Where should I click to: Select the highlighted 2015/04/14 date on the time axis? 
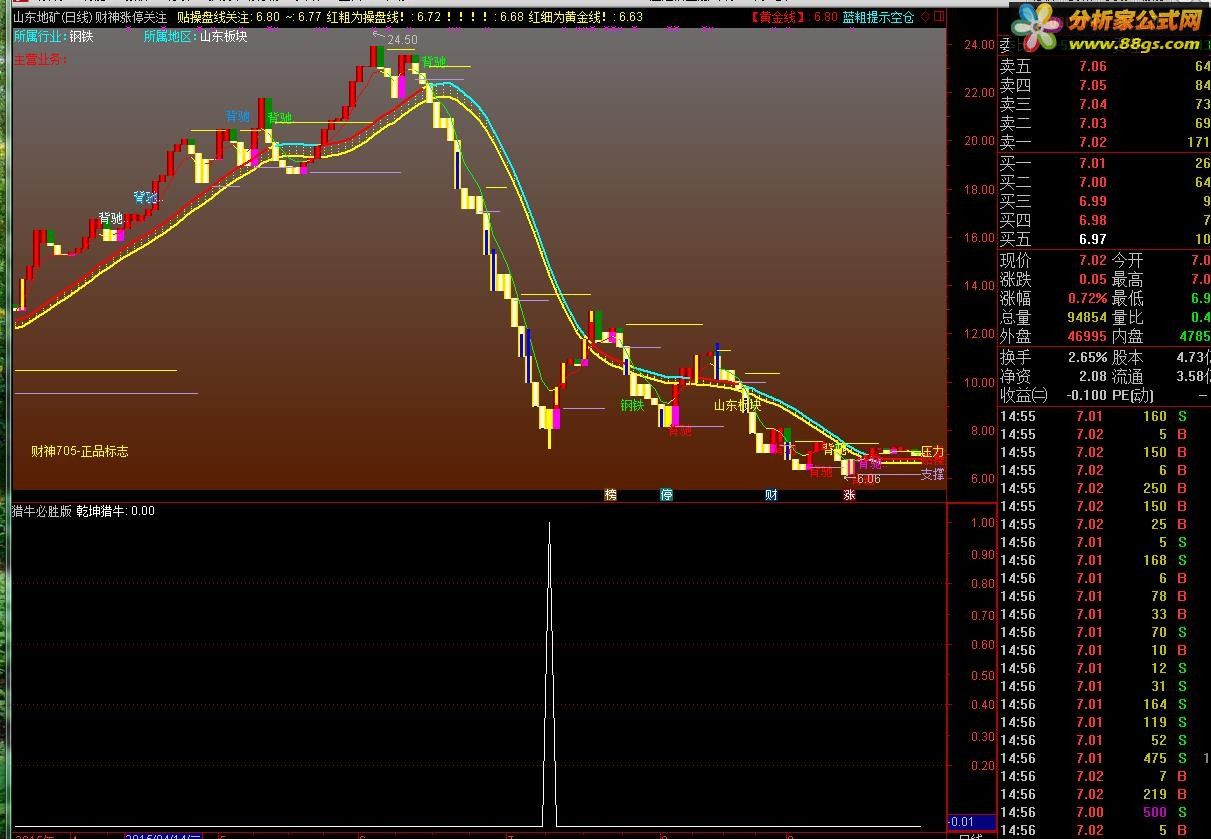(x=163, y=835)
